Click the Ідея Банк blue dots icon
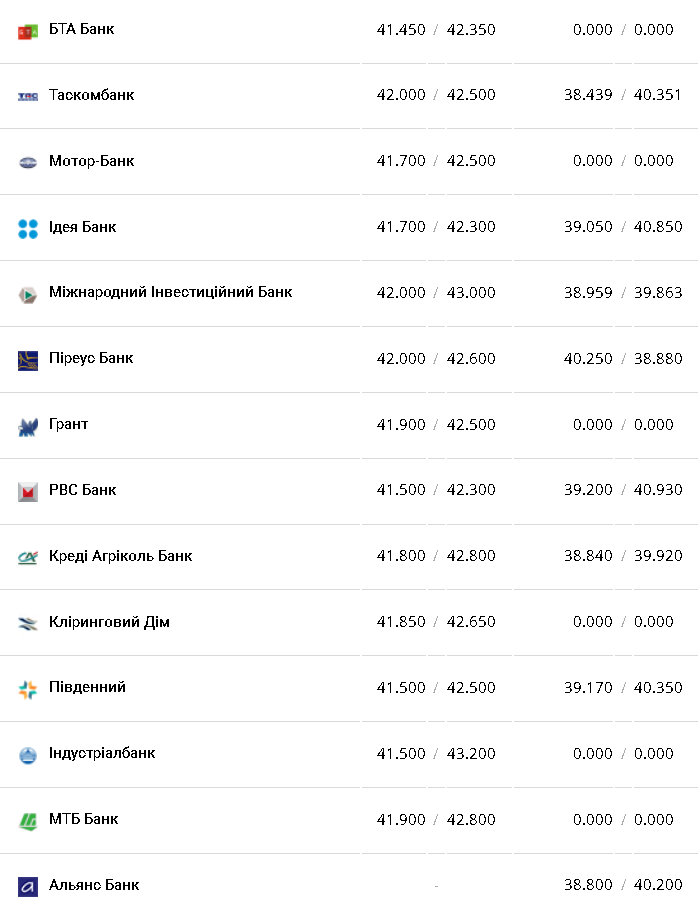This screenshot has height=911, width=698. point(28,228)
